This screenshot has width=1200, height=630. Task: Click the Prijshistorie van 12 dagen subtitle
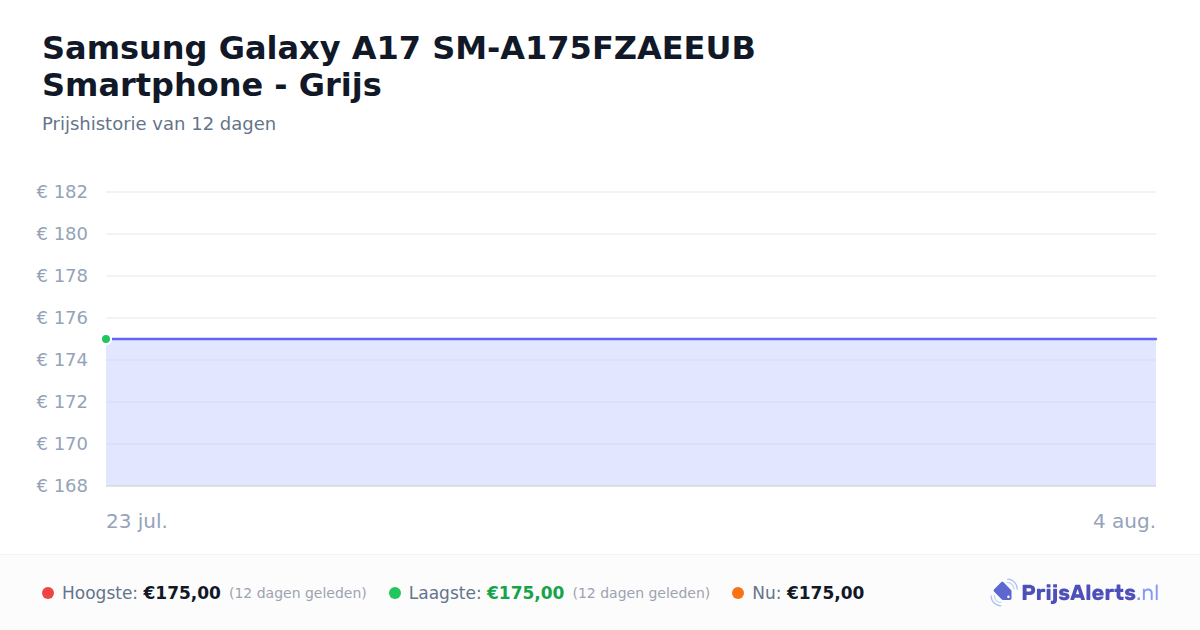click(x=159, y=124)
